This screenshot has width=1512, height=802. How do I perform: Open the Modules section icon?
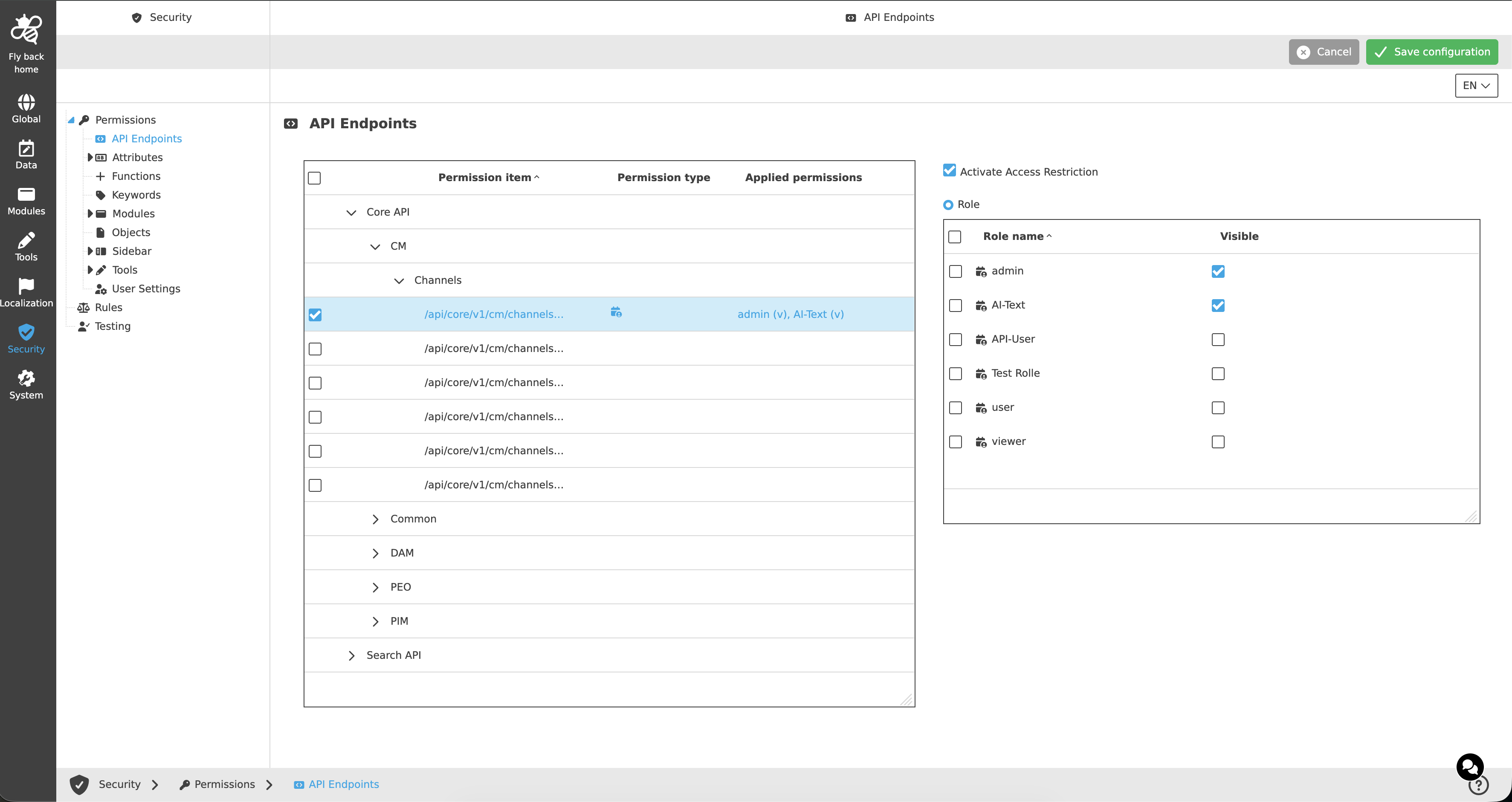pos(26,194)
